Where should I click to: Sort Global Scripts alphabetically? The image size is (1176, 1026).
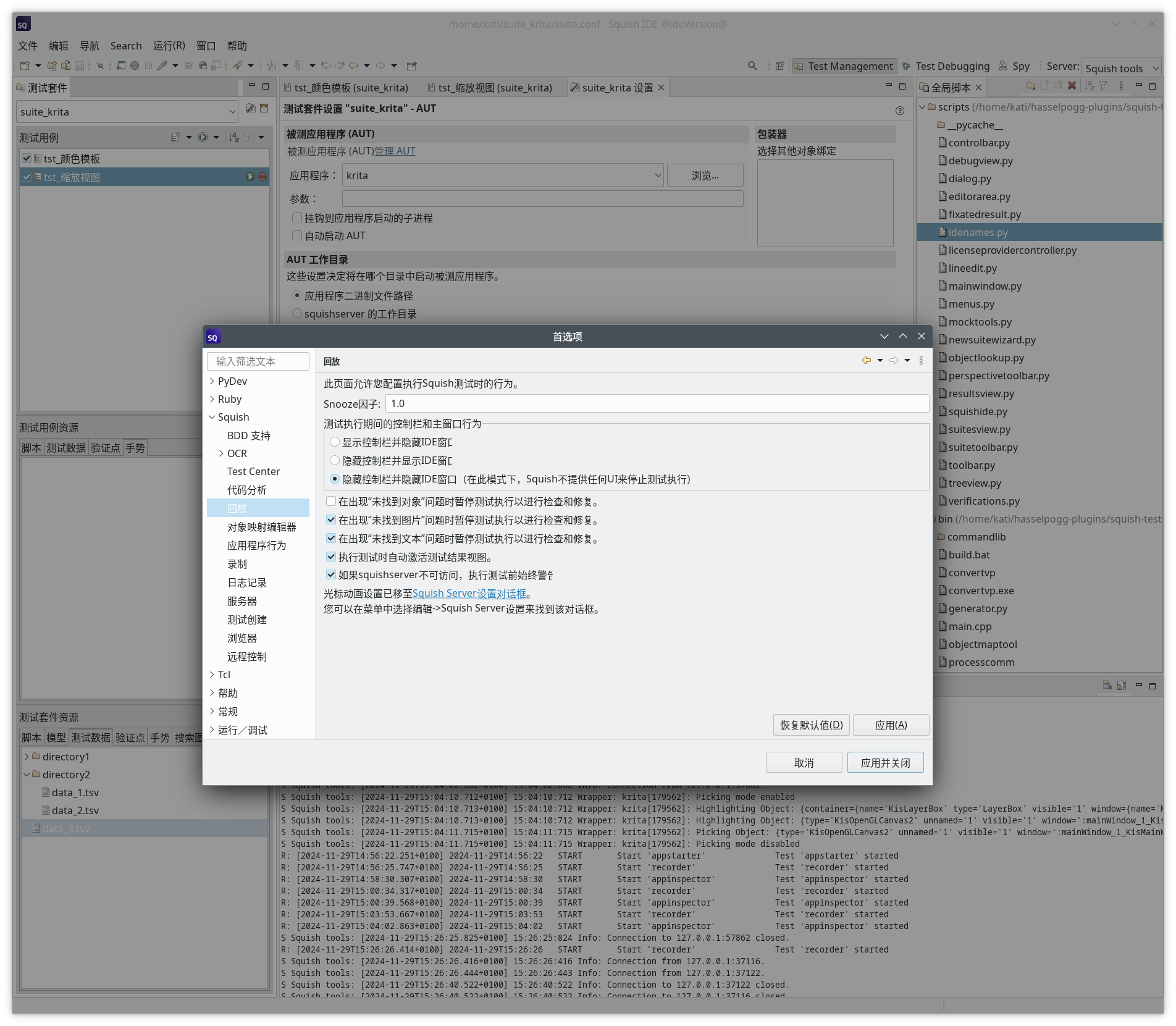(x=1089, y=86)
